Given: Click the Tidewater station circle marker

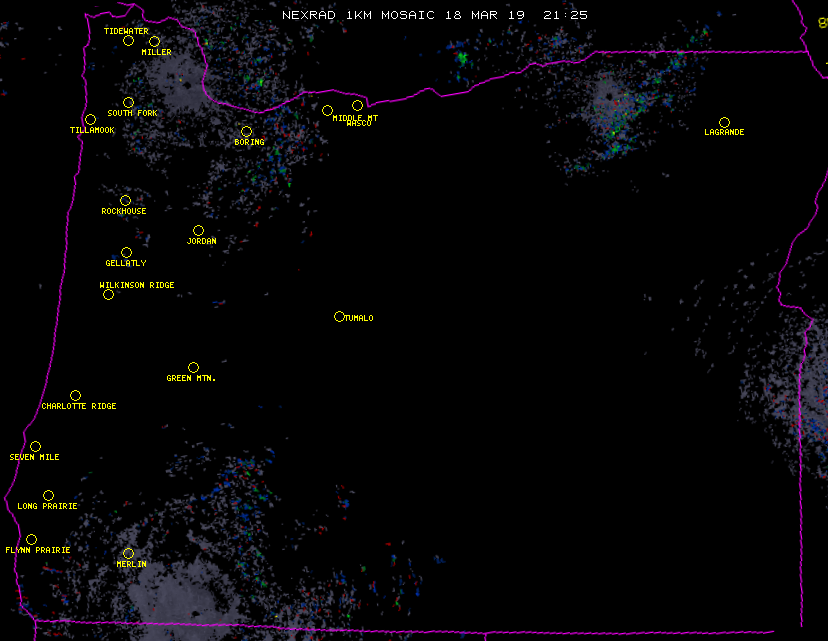Looking at the screenshot, I should pyautogui.click(x=128, y=41).
